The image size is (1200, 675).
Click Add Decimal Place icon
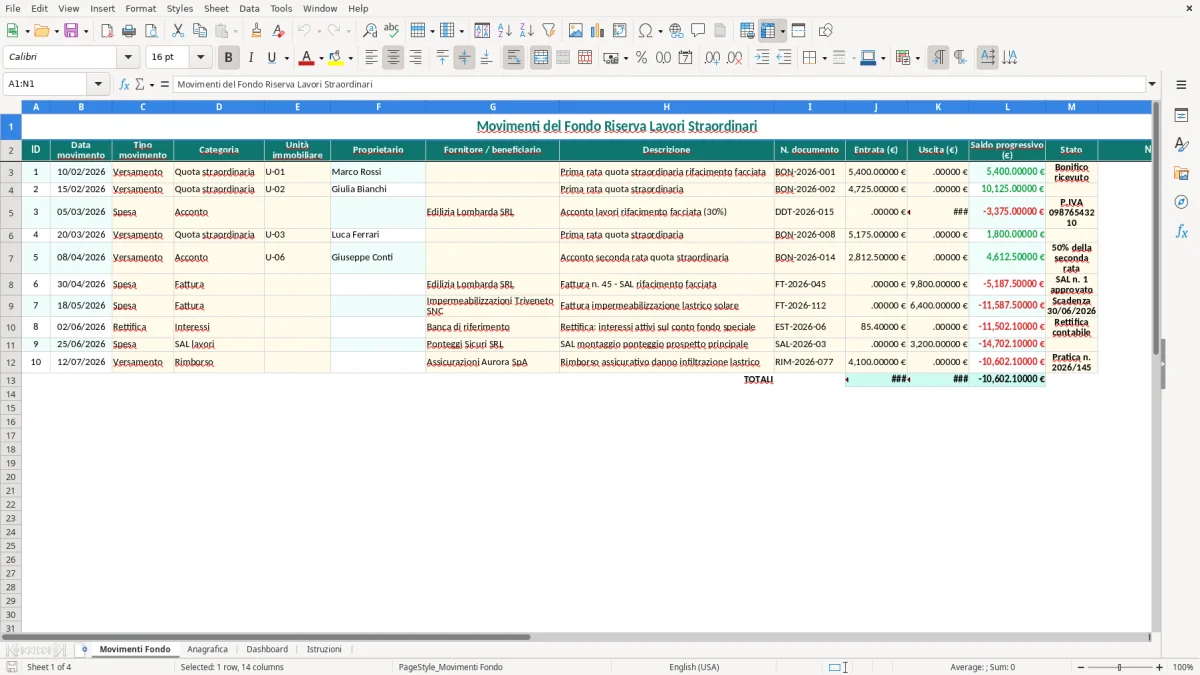pos(712,58)
